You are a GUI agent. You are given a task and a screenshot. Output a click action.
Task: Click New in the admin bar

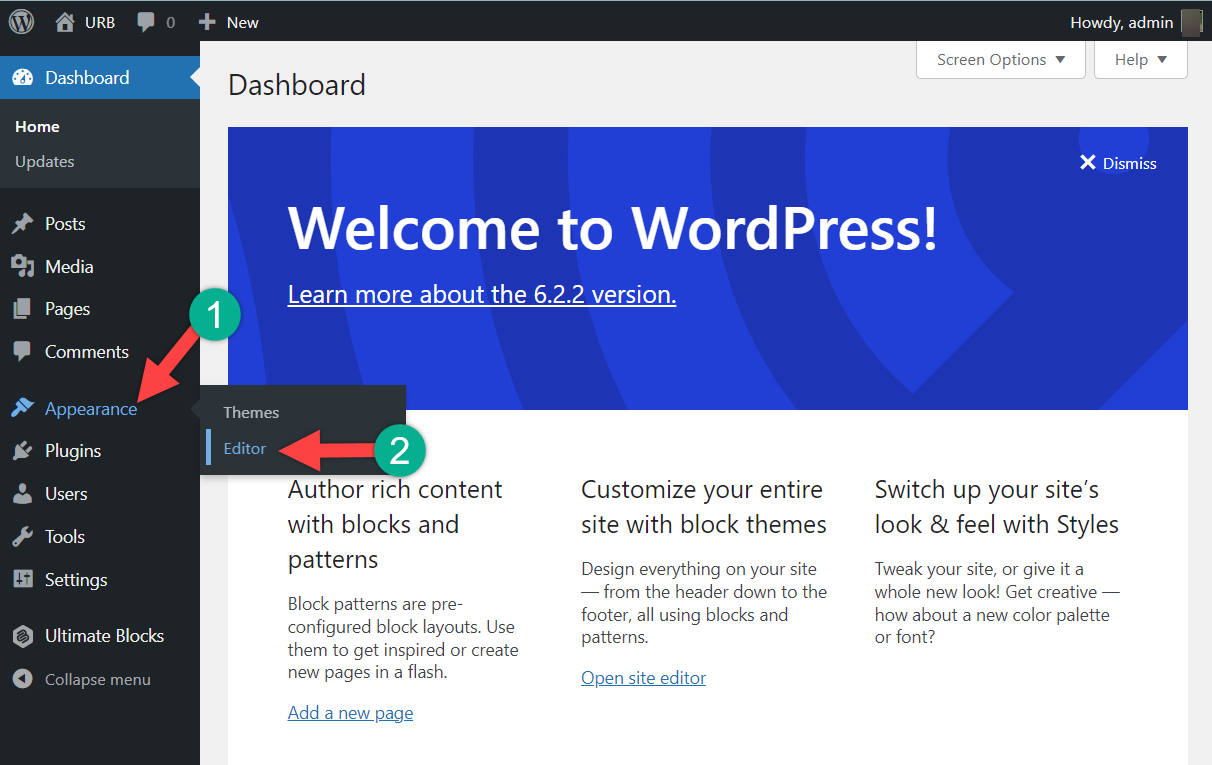coord(243,22)
